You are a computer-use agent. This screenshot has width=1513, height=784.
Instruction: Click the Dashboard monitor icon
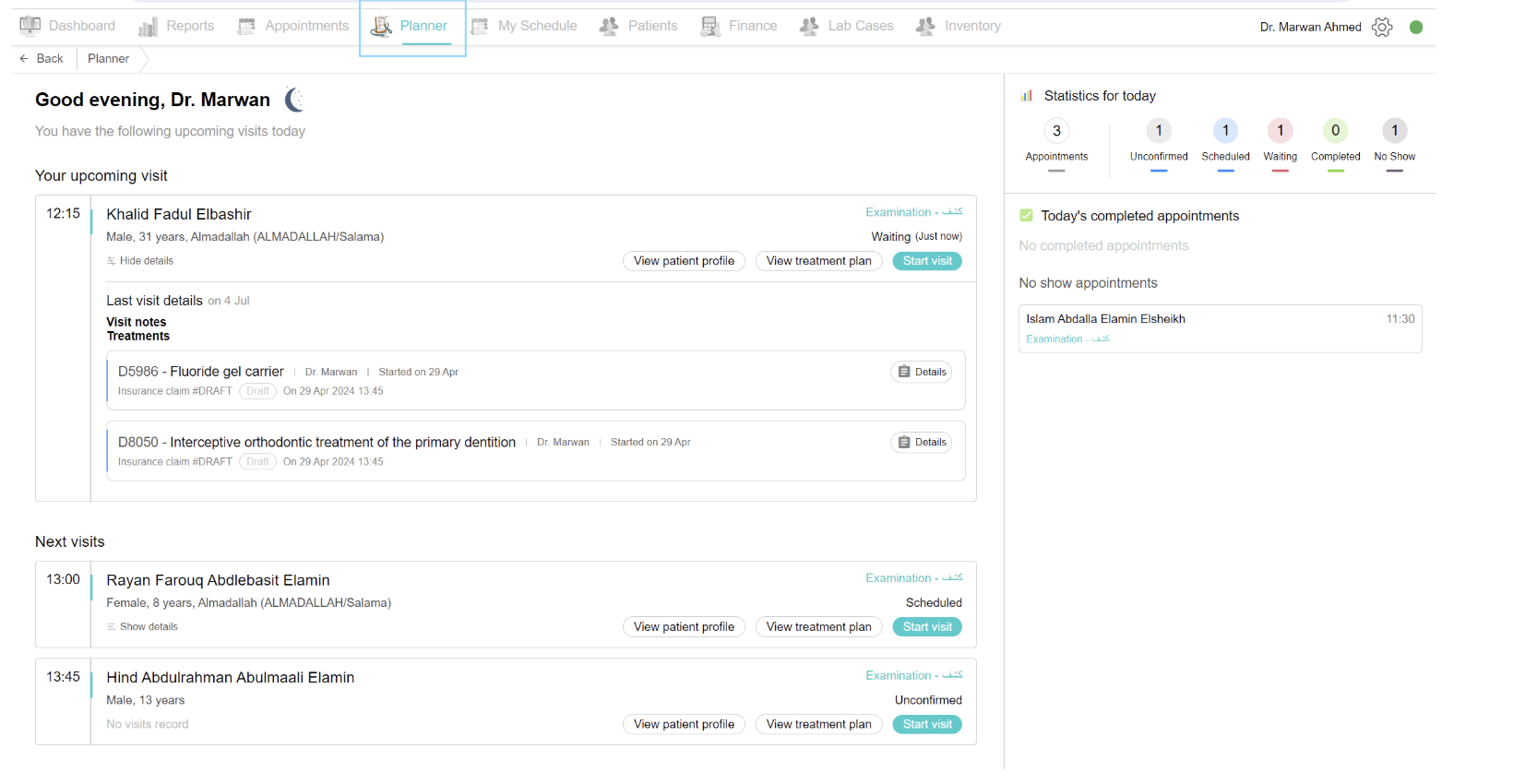tap(30, 26)
